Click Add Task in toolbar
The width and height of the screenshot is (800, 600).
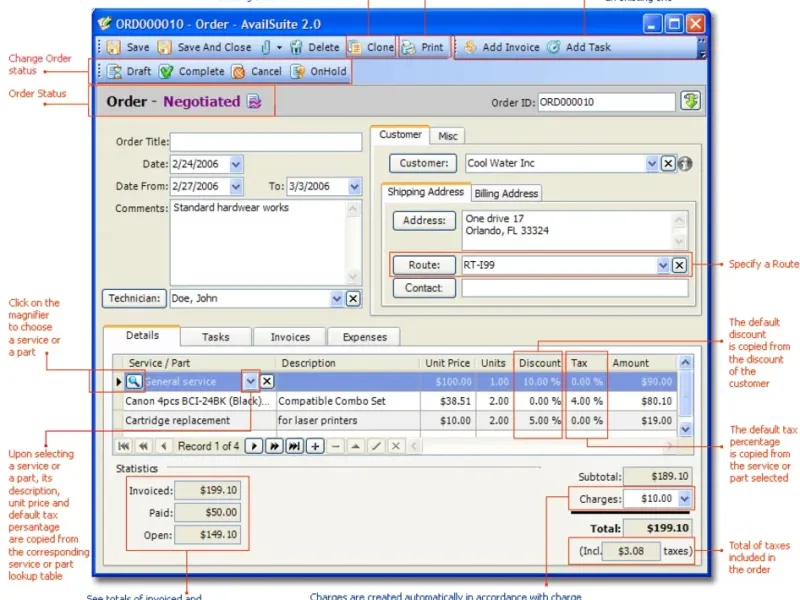pyautogui.click(x=579, y=47)
